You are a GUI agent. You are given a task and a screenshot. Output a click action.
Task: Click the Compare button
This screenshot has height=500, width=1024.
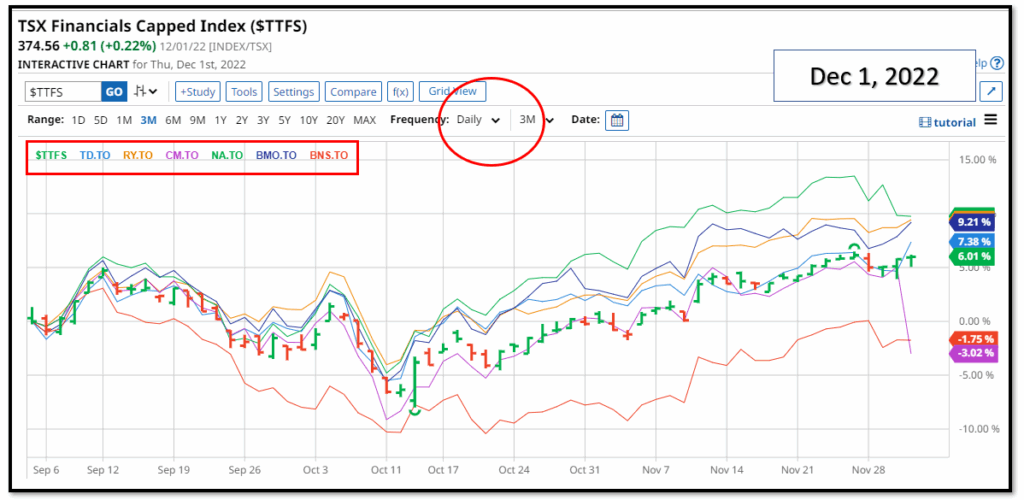click(353, 92)
